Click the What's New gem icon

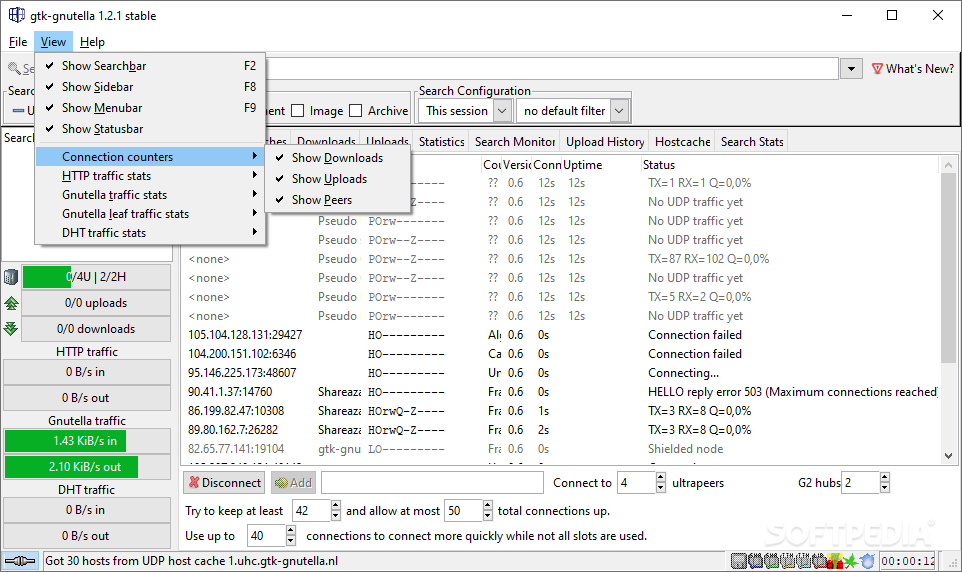[877, 69]
